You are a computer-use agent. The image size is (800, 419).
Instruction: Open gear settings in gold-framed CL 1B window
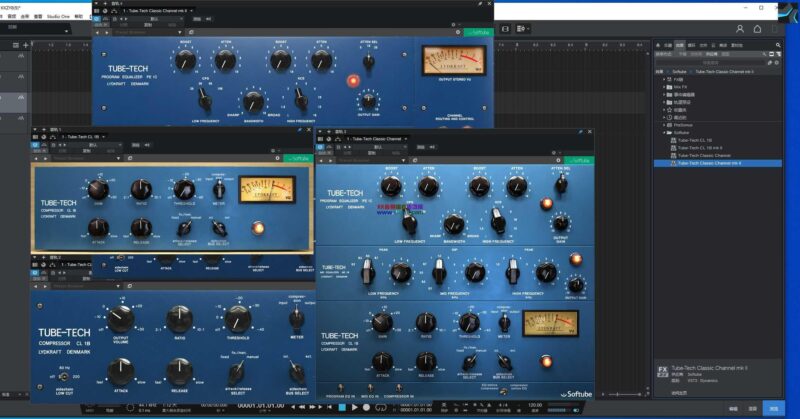278,158
